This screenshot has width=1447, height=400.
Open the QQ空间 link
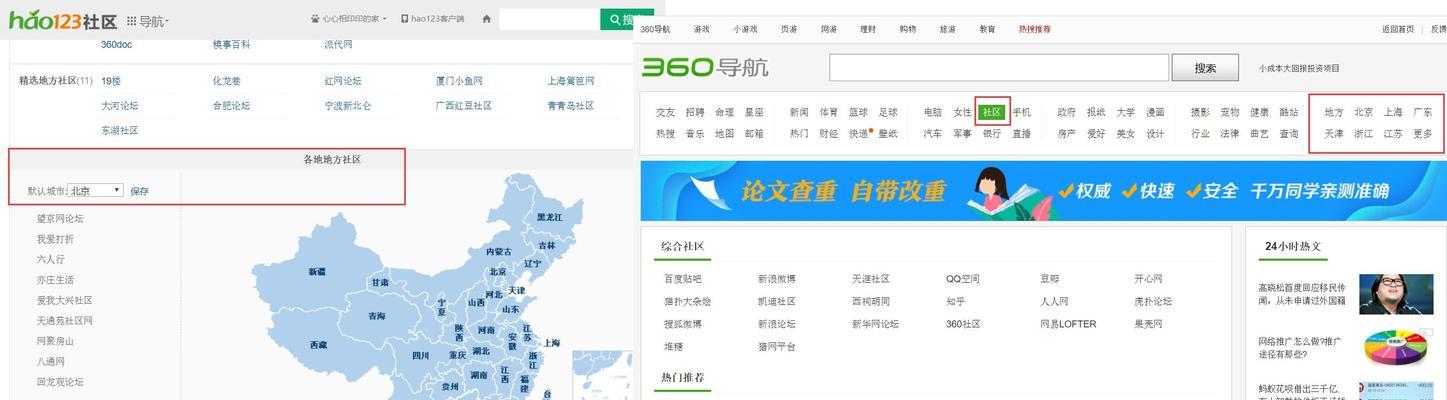[x=963, y=279]
